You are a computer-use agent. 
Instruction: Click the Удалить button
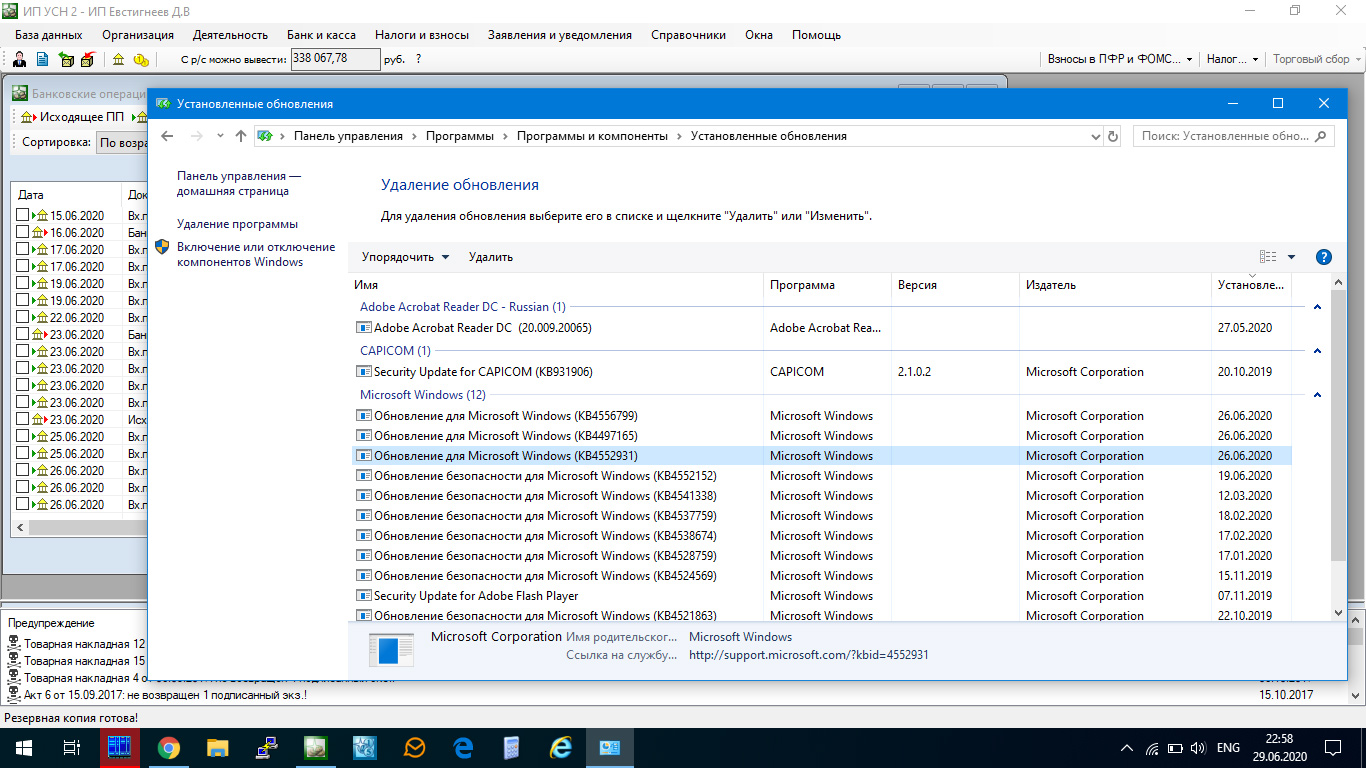[491, 257]
